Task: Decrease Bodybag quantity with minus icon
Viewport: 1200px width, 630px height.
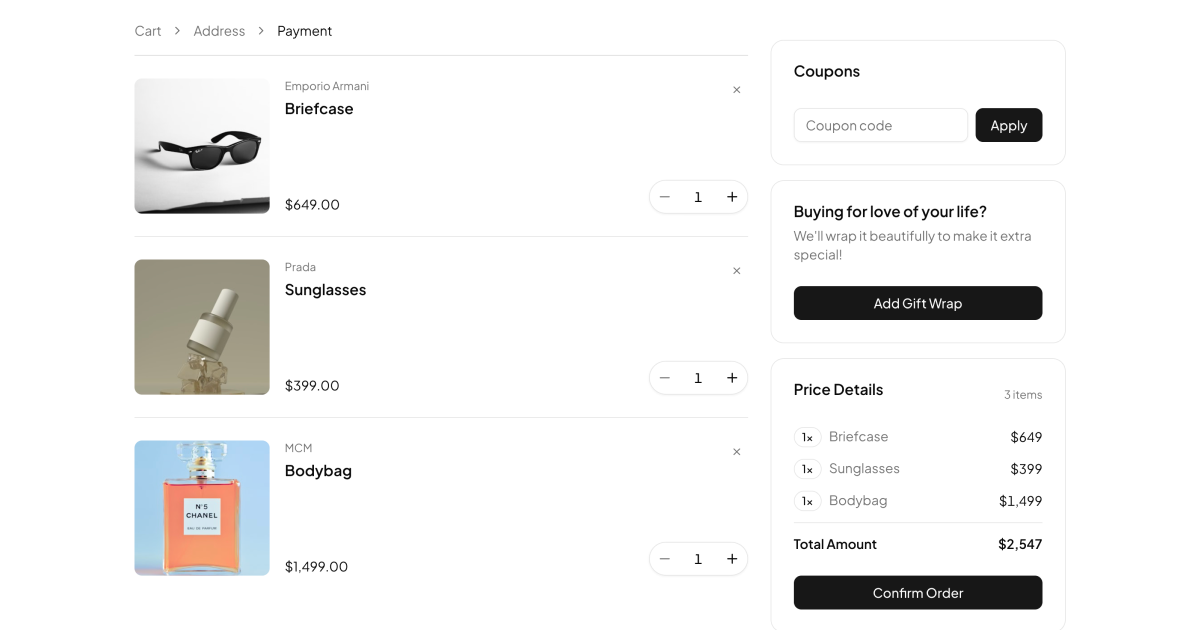Action: point(665,559)
